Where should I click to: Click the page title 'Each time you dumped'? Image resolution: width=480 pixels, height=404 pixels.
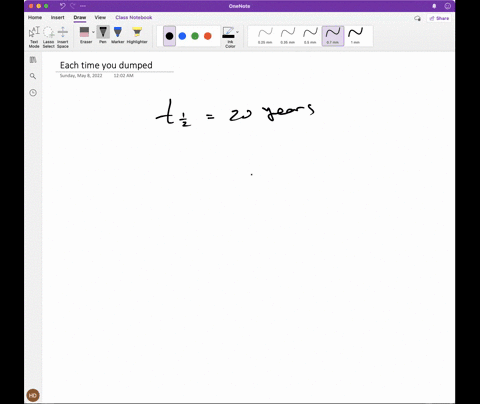pos(106,65)
